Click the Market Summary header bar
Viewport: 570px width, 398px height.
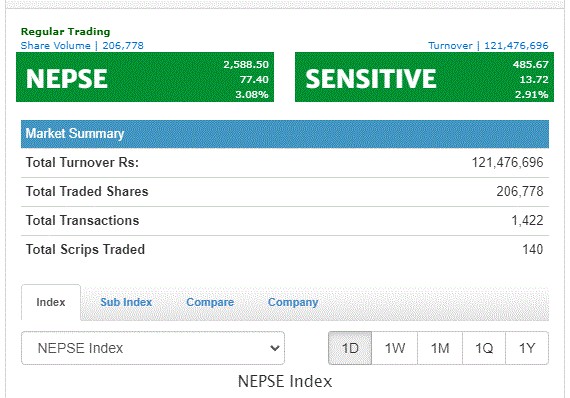[x=285, y=134]
